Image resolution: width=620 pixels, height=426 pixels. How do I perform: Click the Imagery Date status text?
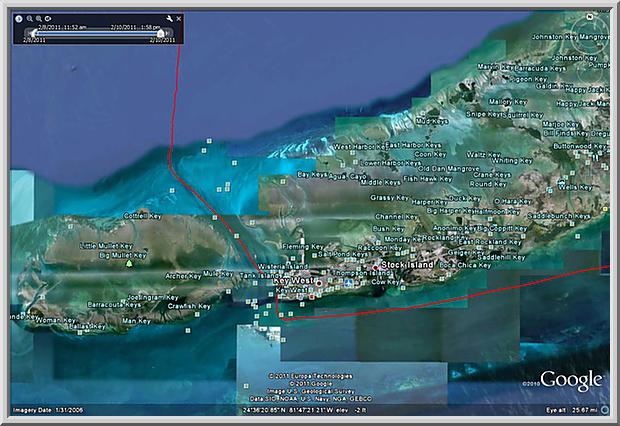[x=40, y=410]
